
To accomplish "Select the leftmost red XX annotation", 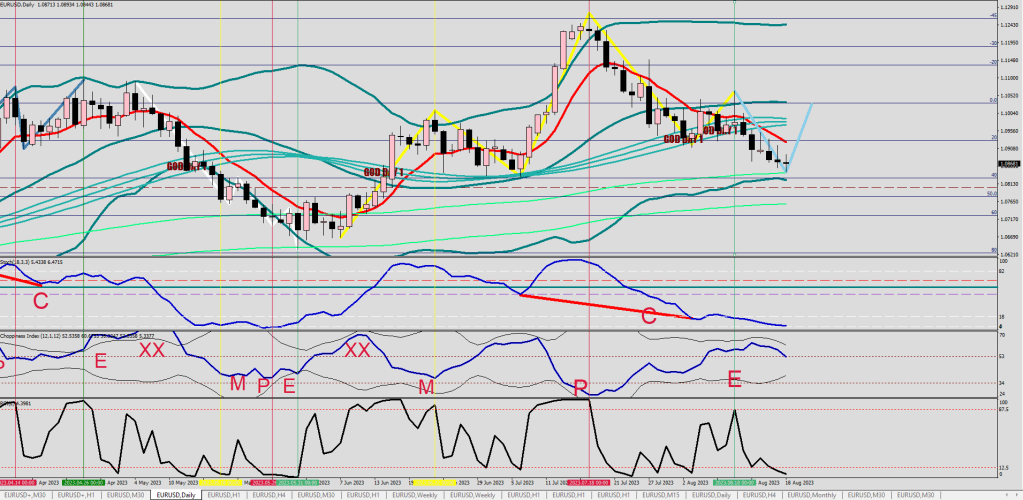I will tap(152, 350).
